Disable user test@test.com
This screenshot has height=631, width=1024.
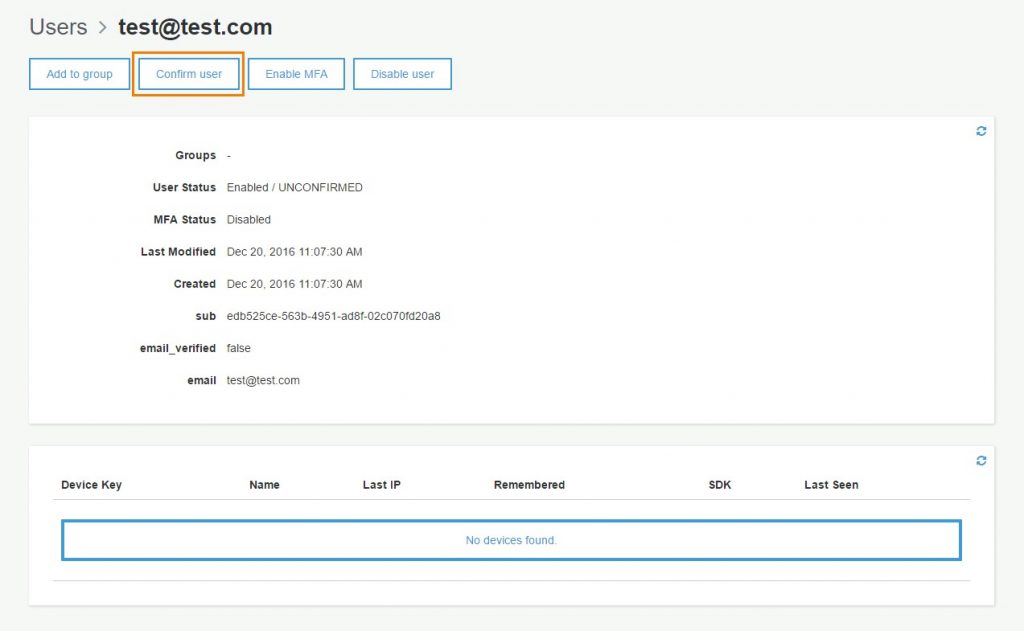(402, 74)
